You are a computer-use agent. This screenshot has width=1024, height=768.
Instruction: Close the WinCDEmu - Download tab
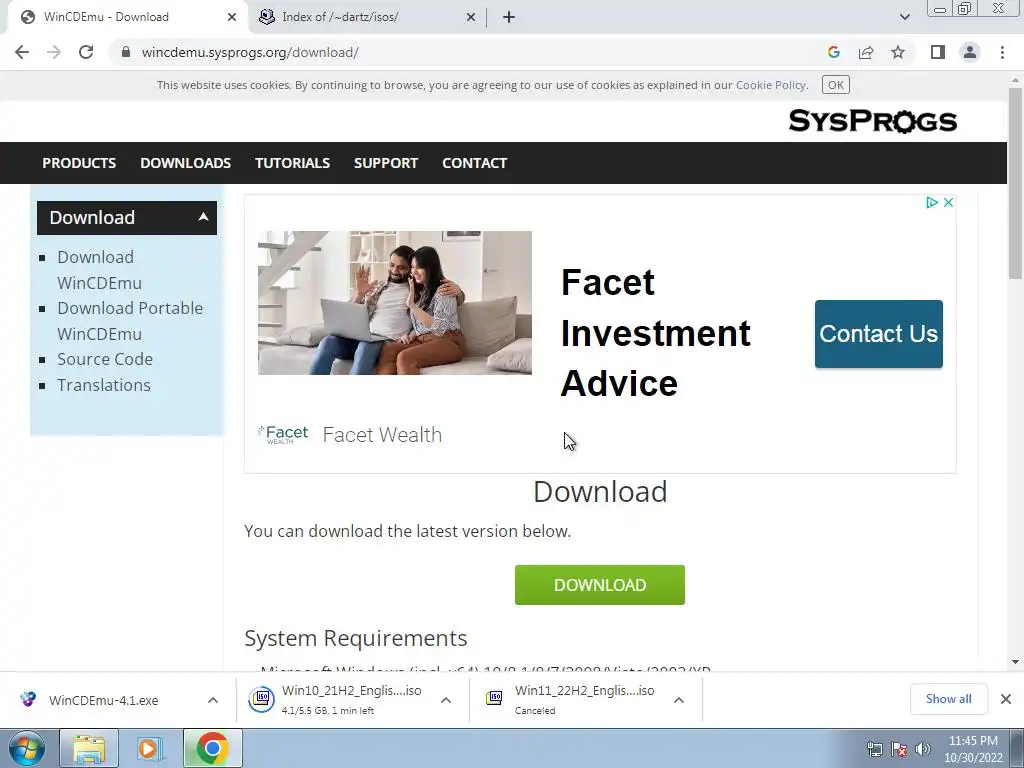232,17
